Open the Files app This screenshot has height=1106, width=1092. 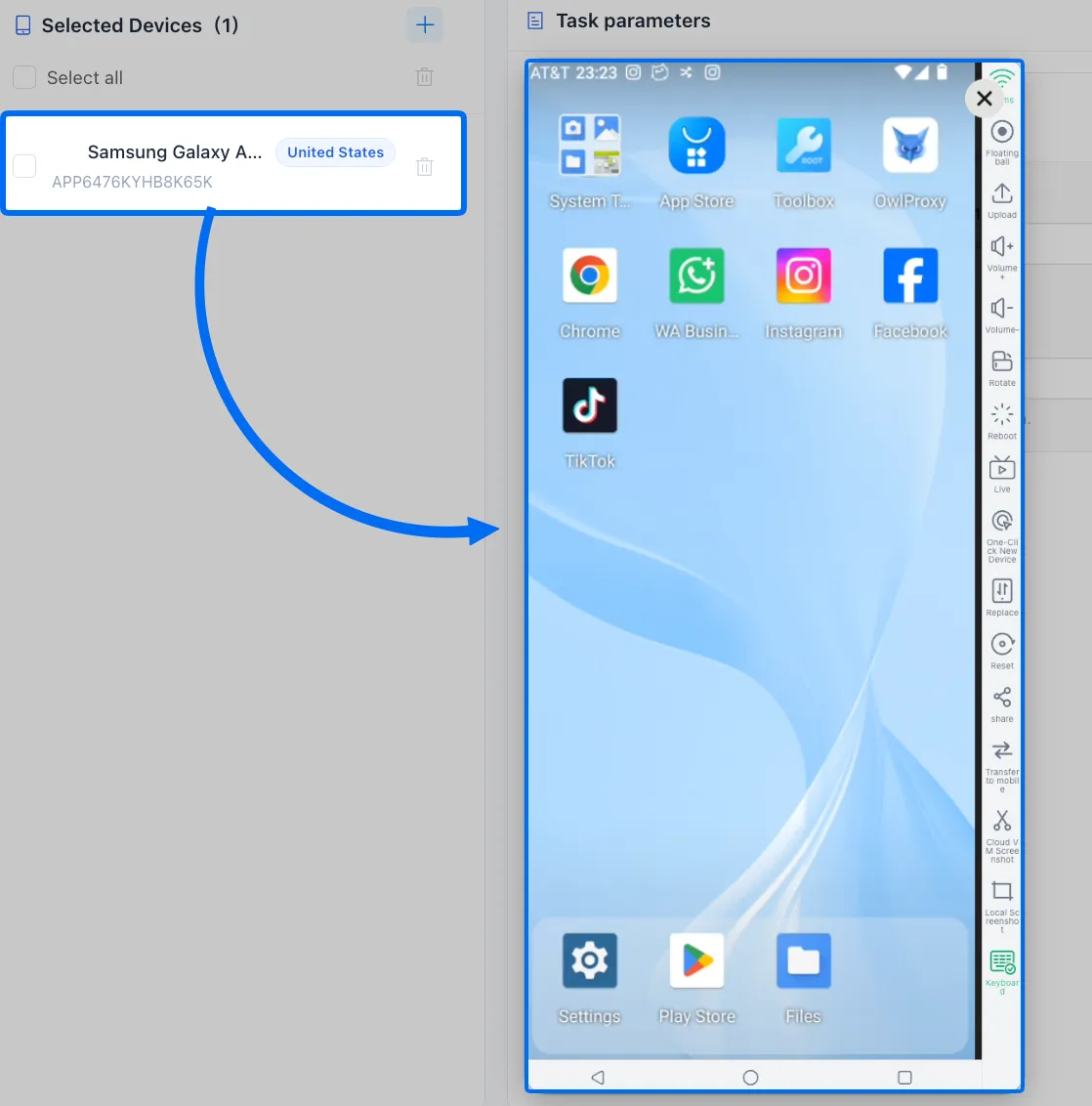point(804,960)
